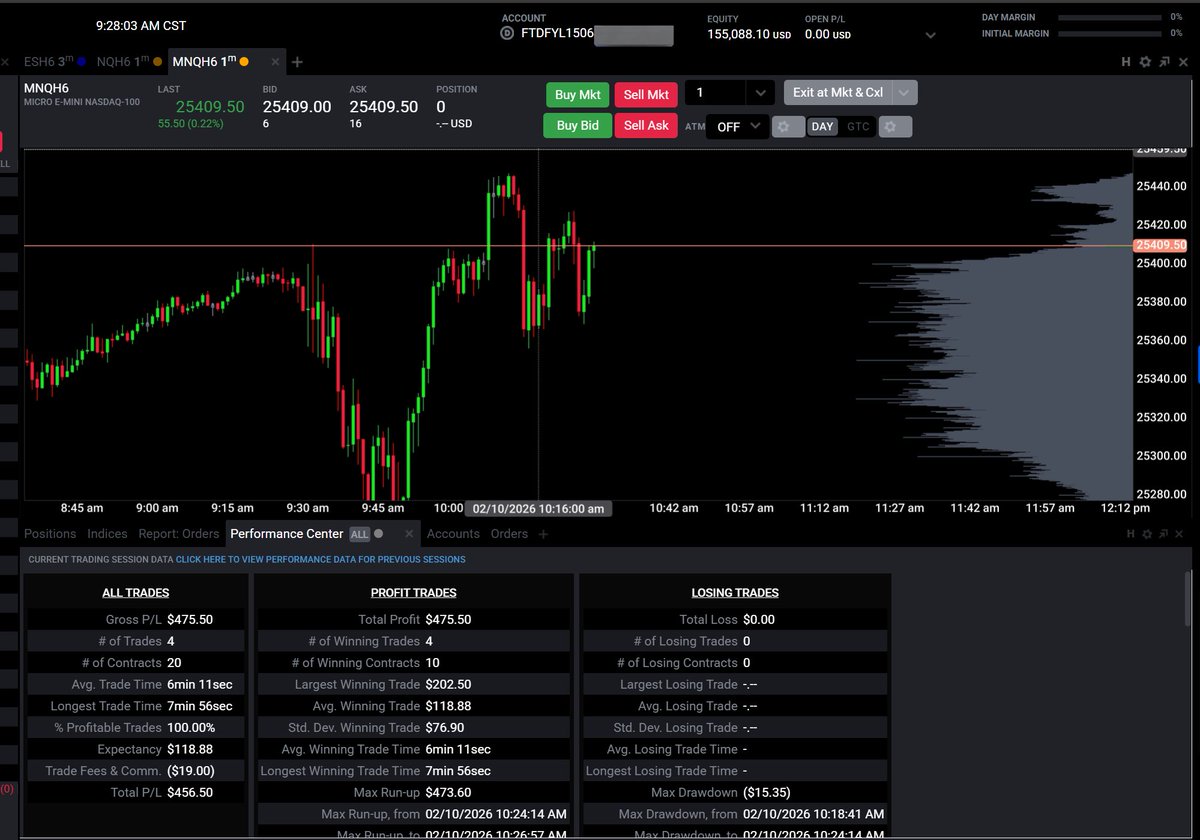Image resolution: width=1200 pixels, height=840 pixels.
Task: Click the Total P/L value $456.50
Action: pos(190,792)
